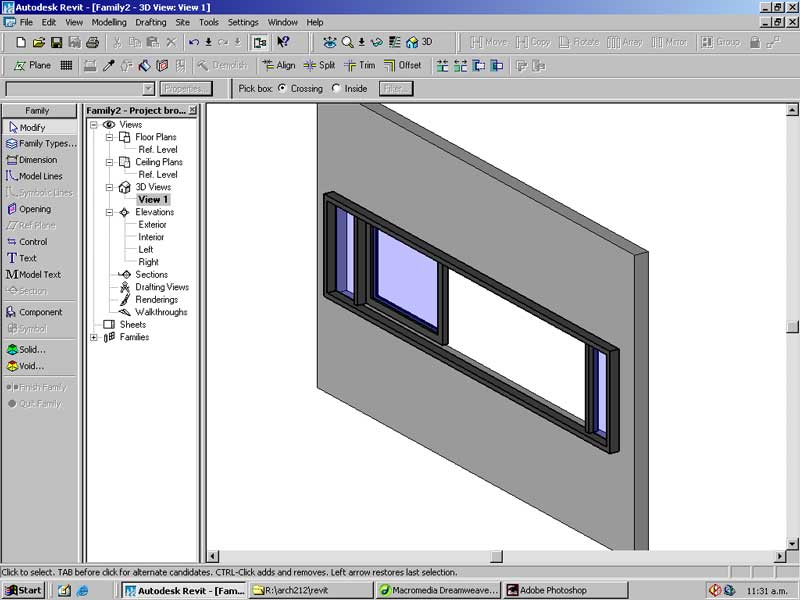Viewport: 800px width, 600px height.
Task: Open the undo history dropdown arrow
Action: (209, 42)
